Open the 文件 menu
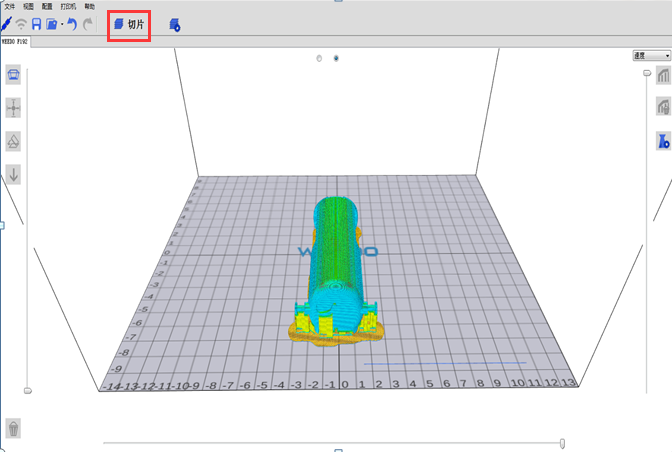The image size is (672, 452). tap(9, 6)
